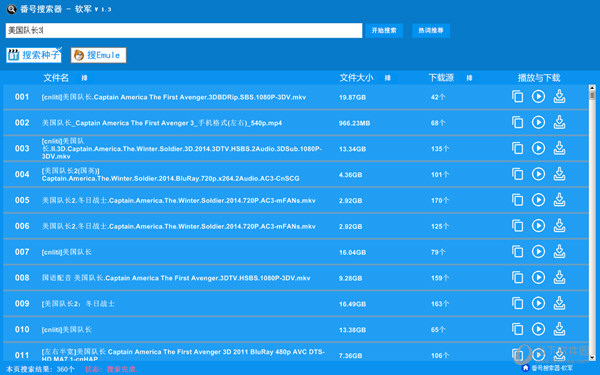Screen dimensions: 600x375
Task: Copy link for row 009
Action: pos(517,303)
